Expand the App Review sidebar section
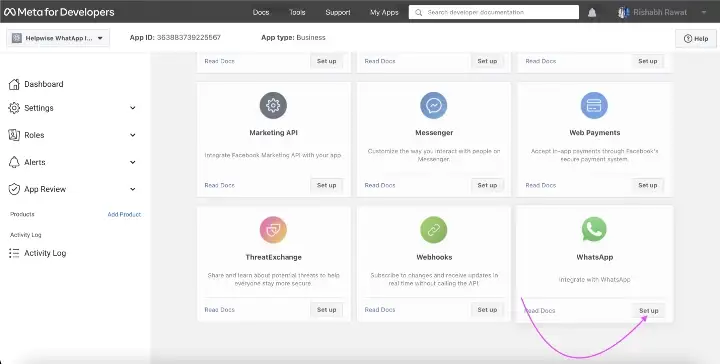Image resolution: width=720 pixels, height=364 pixels. [x=133, y=189]
